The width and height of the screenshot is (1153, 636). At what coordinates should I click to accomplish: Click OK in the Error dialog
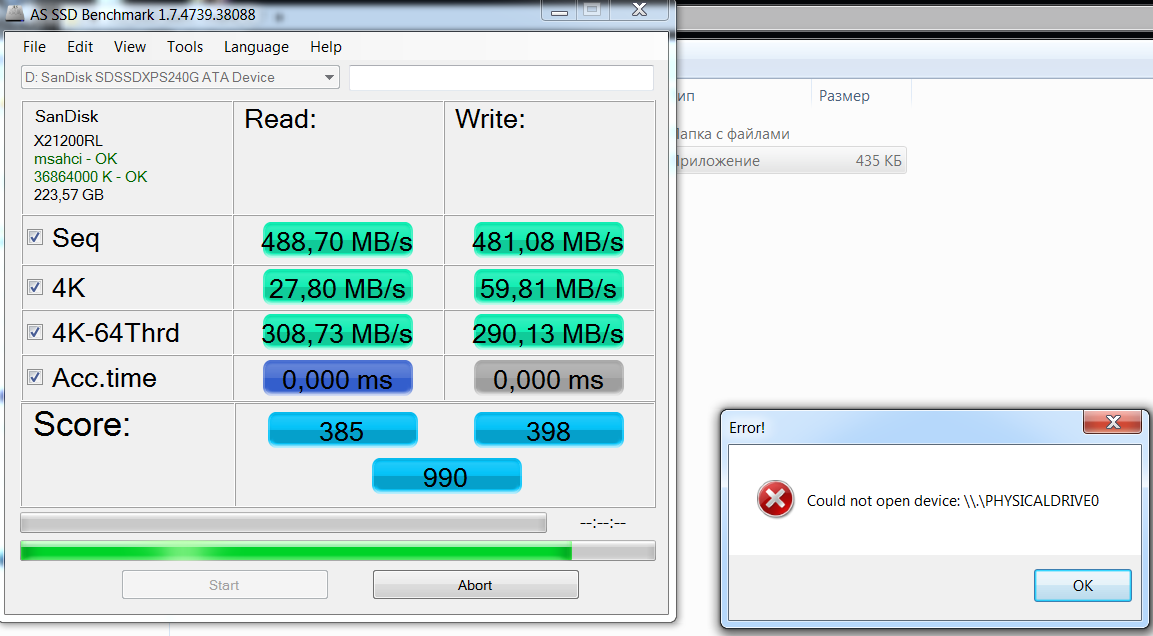coord(1082,585)
